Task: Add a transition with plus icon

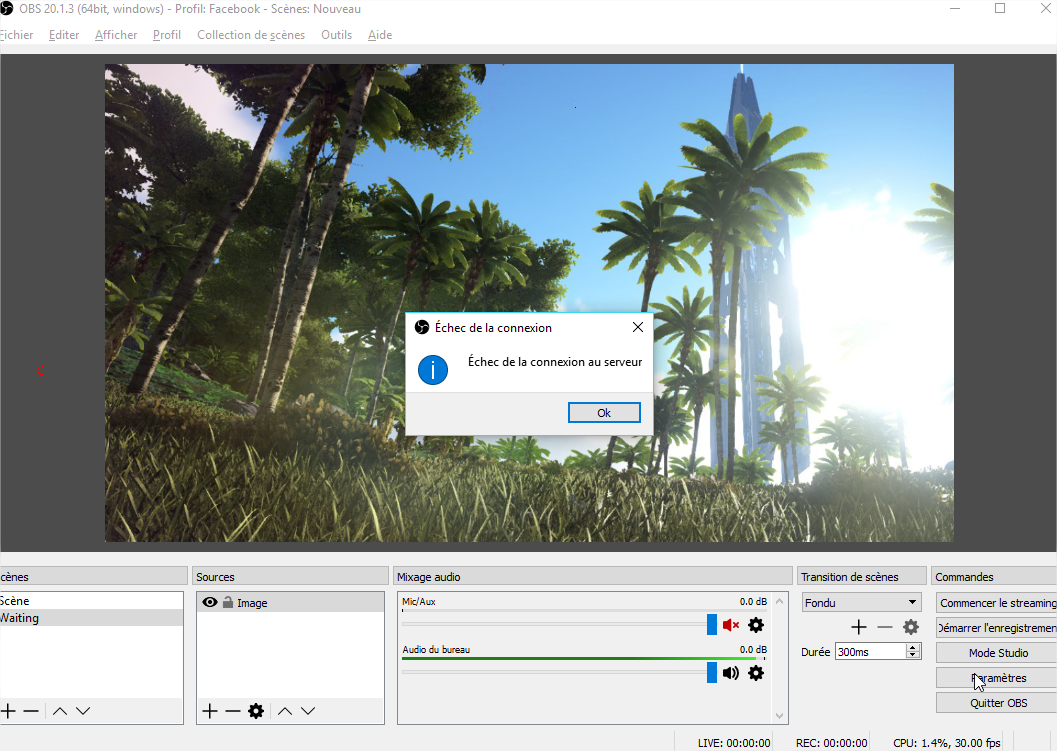Action: pos(859,627)
